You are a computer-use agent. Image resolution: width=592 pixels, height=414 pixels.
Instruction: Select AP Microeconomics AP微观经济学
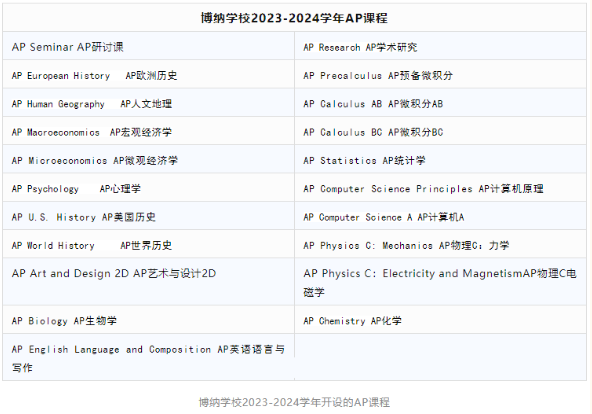point(148,159)
